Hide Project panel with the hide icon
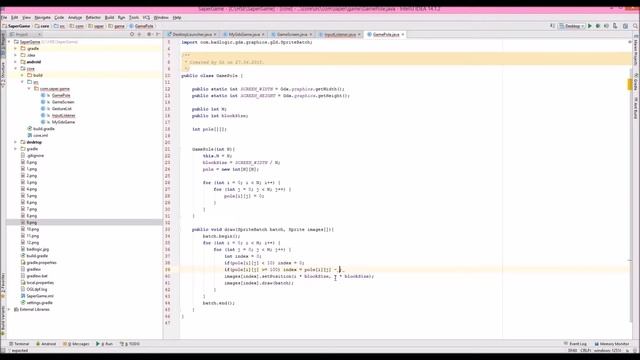Viewport: 640px width, 360px height. pyautogui.click(x=158, y=34)
